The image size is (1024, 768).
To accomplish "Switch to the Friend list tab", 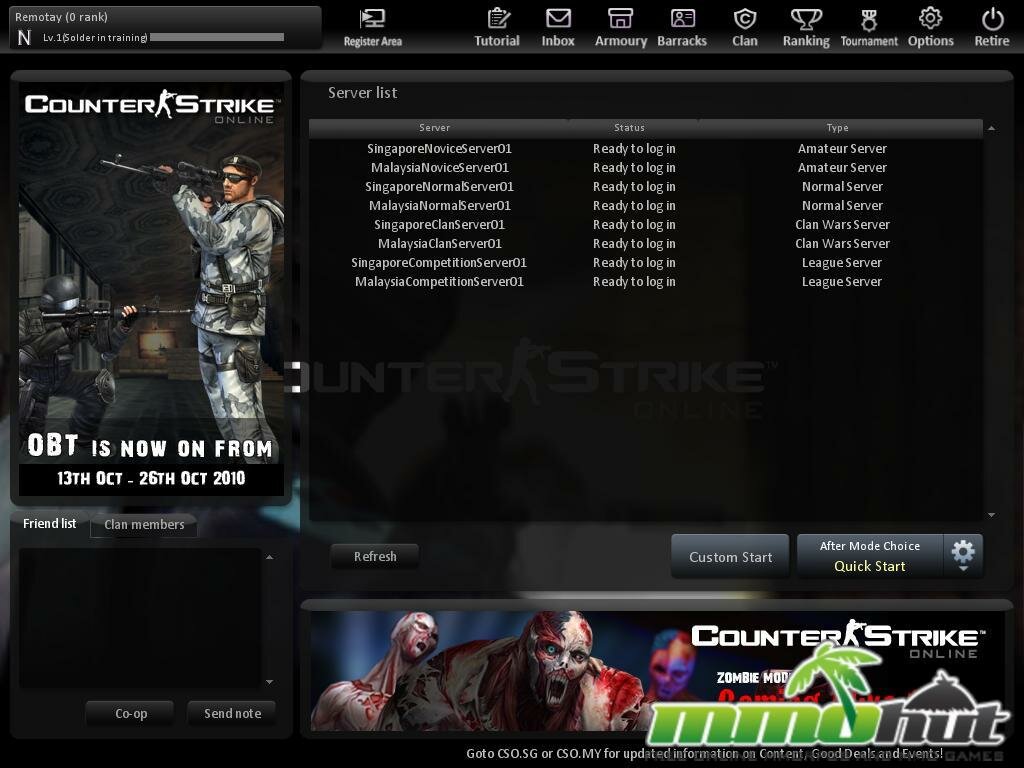I will 50,524.
